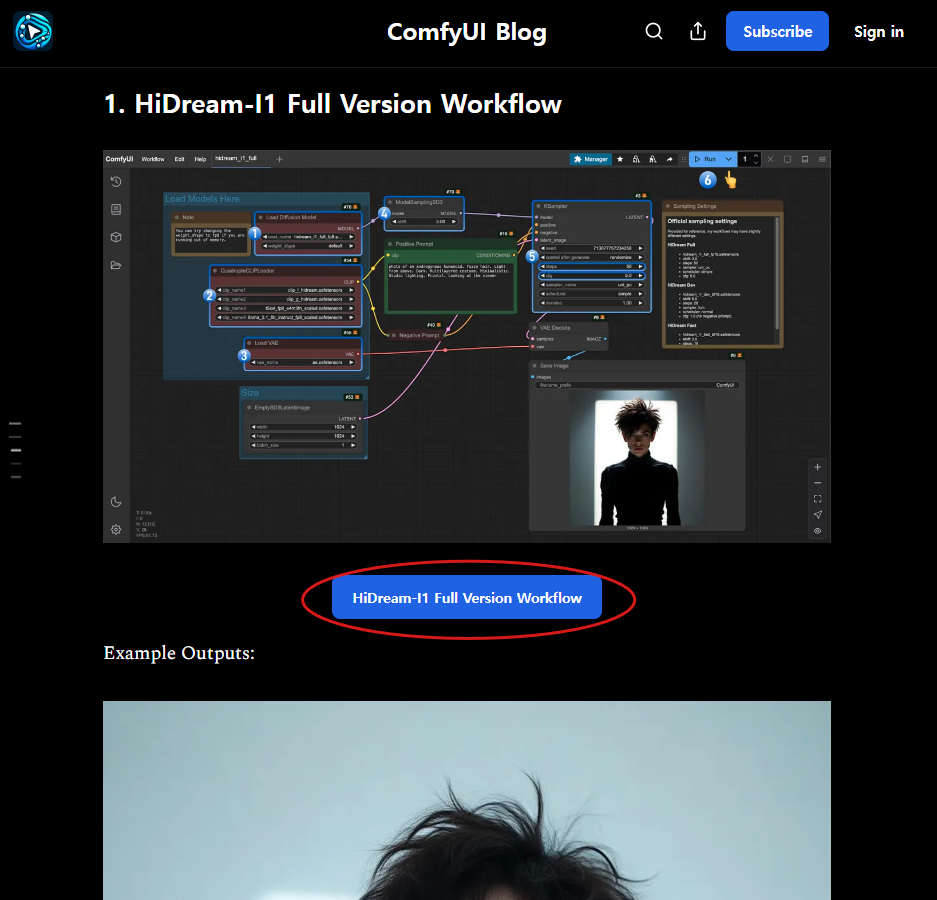Open the ComfyUI Blog title link
This screenshot has height=900, width=937.
pyautogui.click(x=467, y=32)
